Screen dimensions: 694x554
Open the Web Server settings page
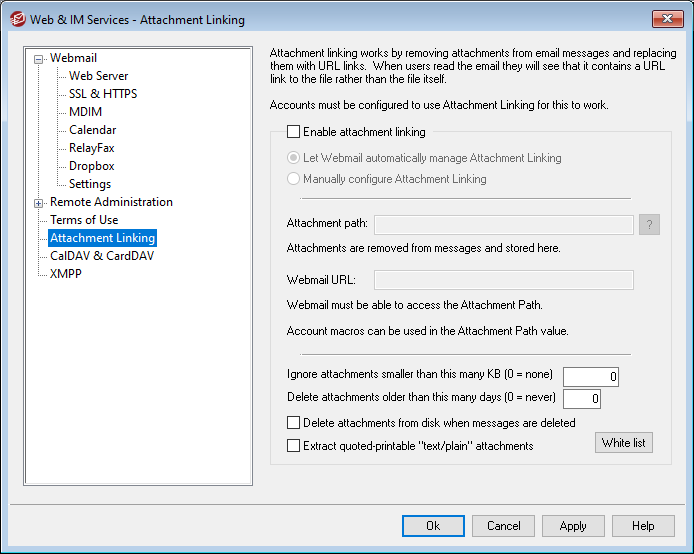coord(98,76)
